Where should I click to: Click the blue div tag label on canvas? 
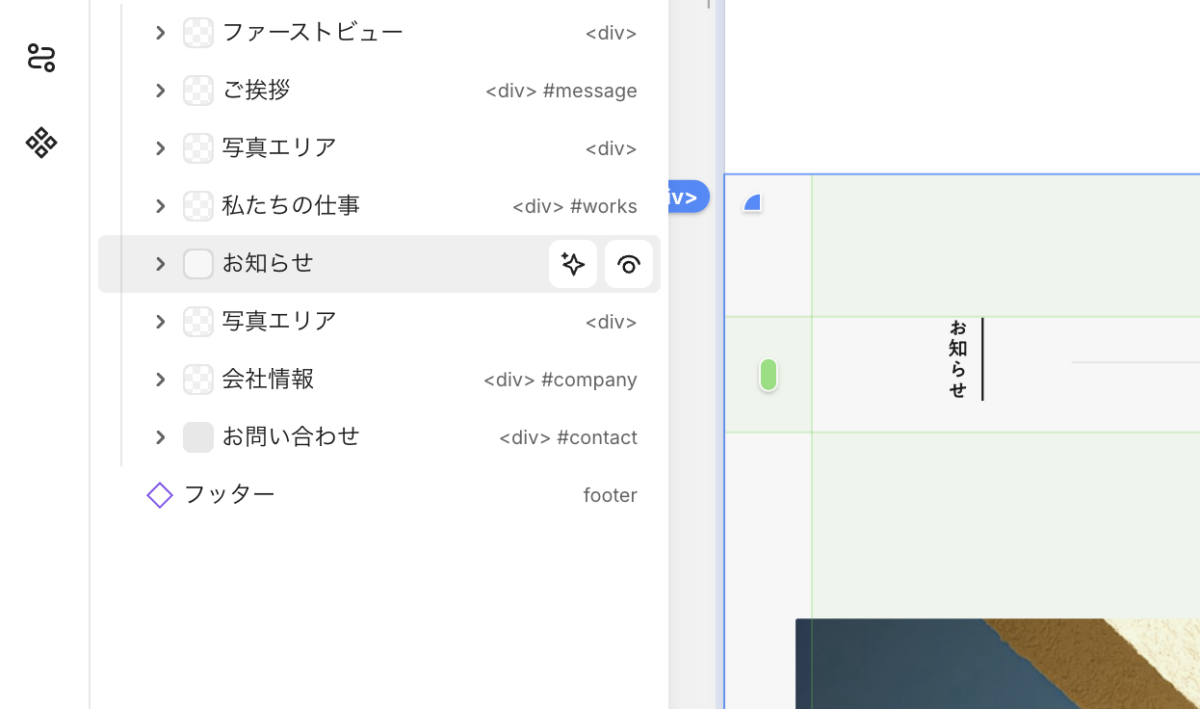pyautogui.click(x=688, y=197)
